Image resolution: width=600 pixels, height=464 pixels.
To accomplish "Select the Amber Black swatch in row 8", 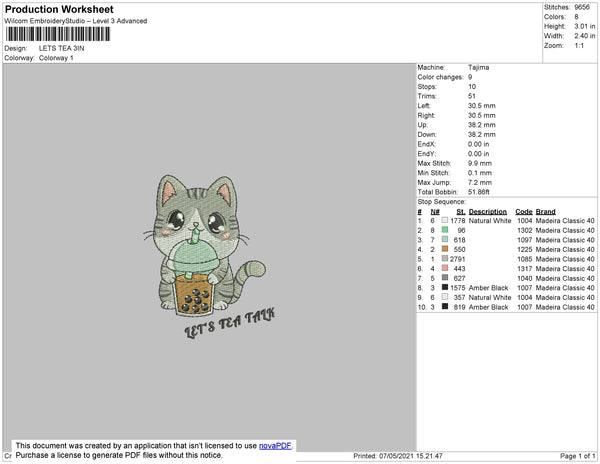I will [x=445, y=287].
